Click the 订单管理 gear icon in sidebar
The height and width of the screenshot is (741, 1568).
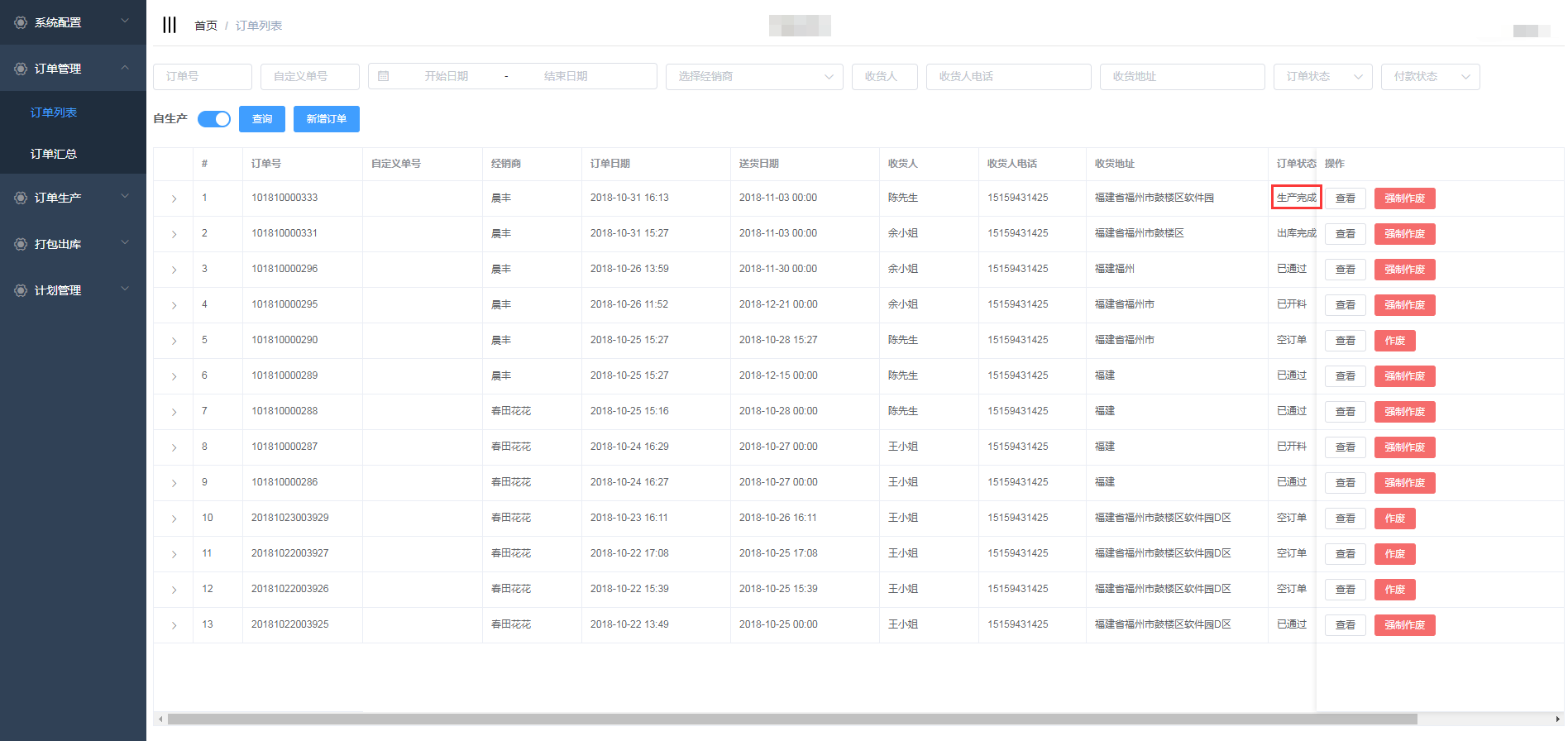(21, 69)
